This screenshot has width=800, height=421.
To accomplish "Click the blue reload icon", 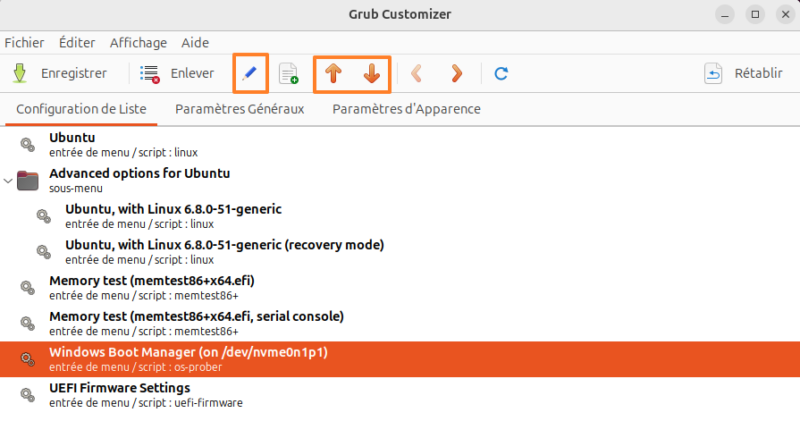I will point(501,73).
